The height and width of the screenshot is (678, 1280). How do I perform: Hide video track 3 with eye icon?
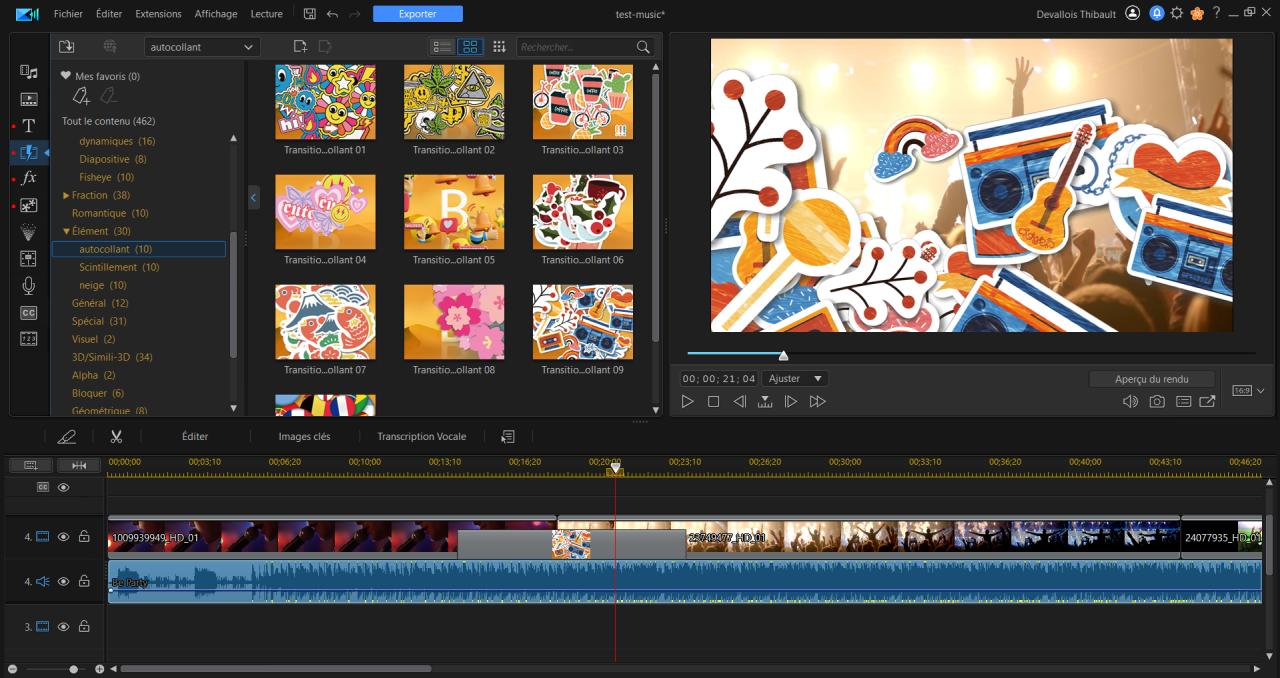(64, 626)
